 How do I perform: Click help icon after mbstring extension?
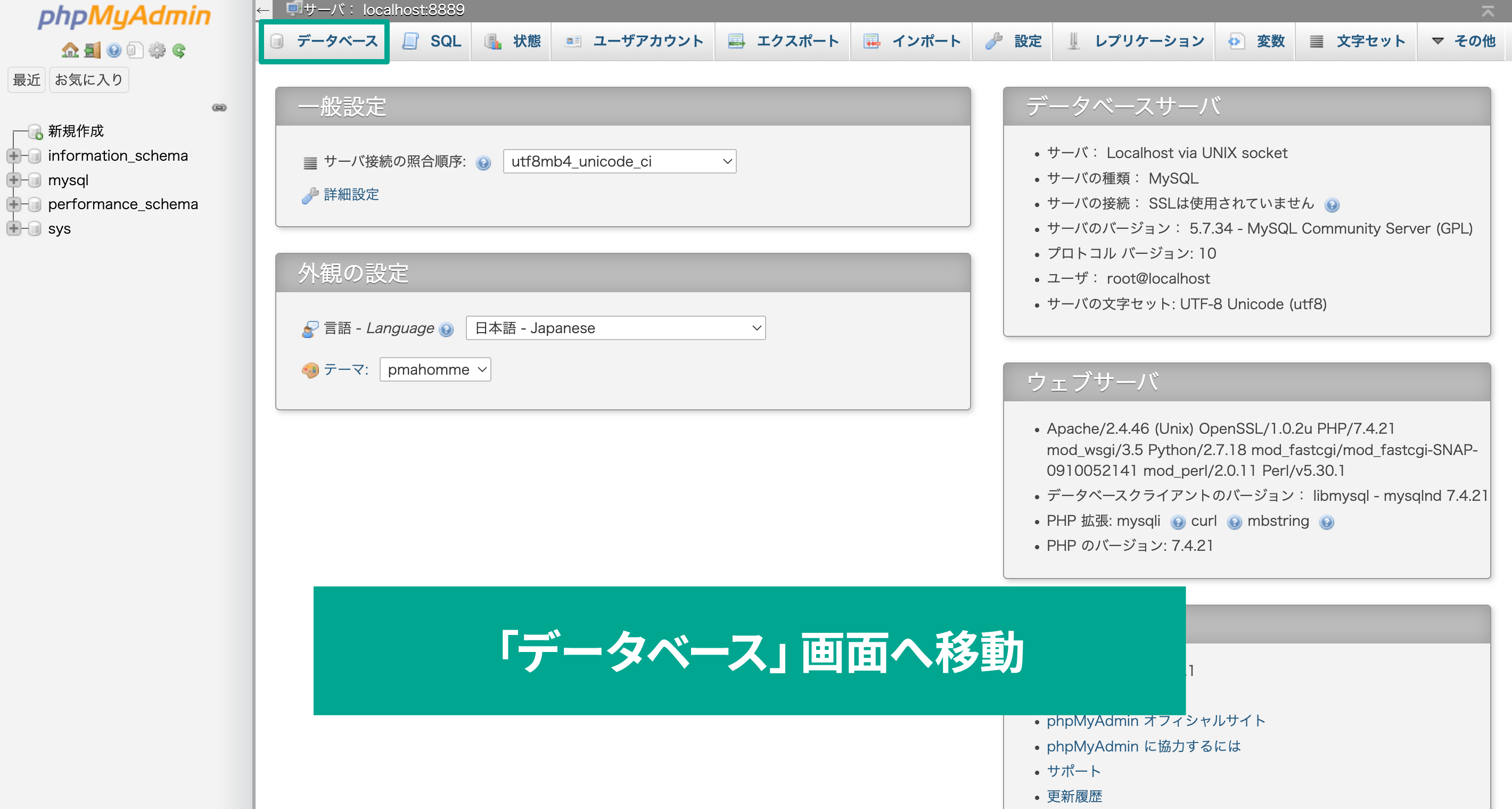click(1326, 522)
